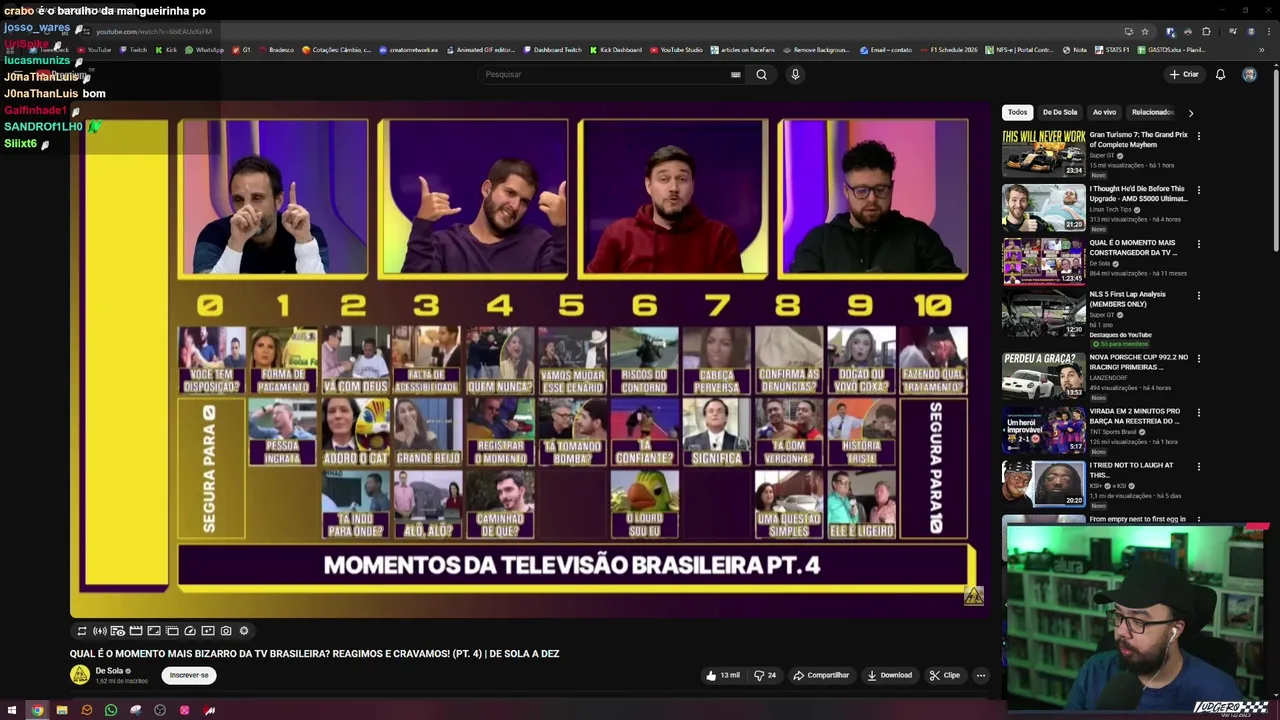
Task: Open options for the NOVA PORSCHE CUP video
Action: [x=1198, y=358]
